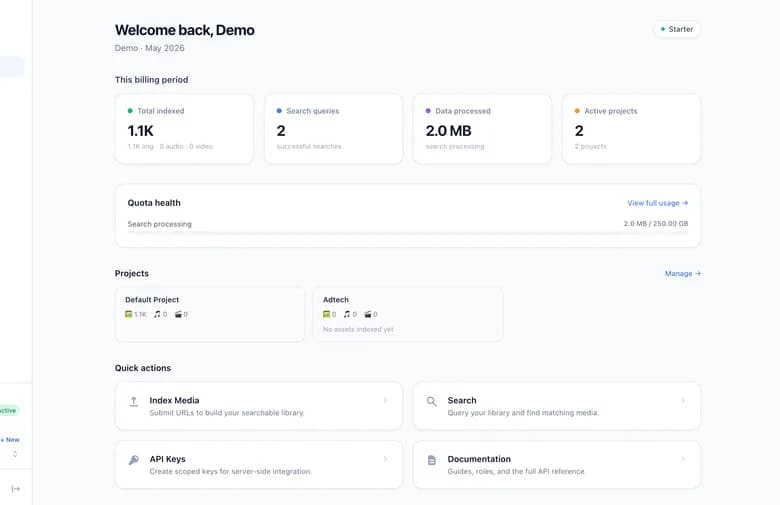The image size is (780, 505).
Task: Click the Search magnifier icon
Action: point(431,401)
